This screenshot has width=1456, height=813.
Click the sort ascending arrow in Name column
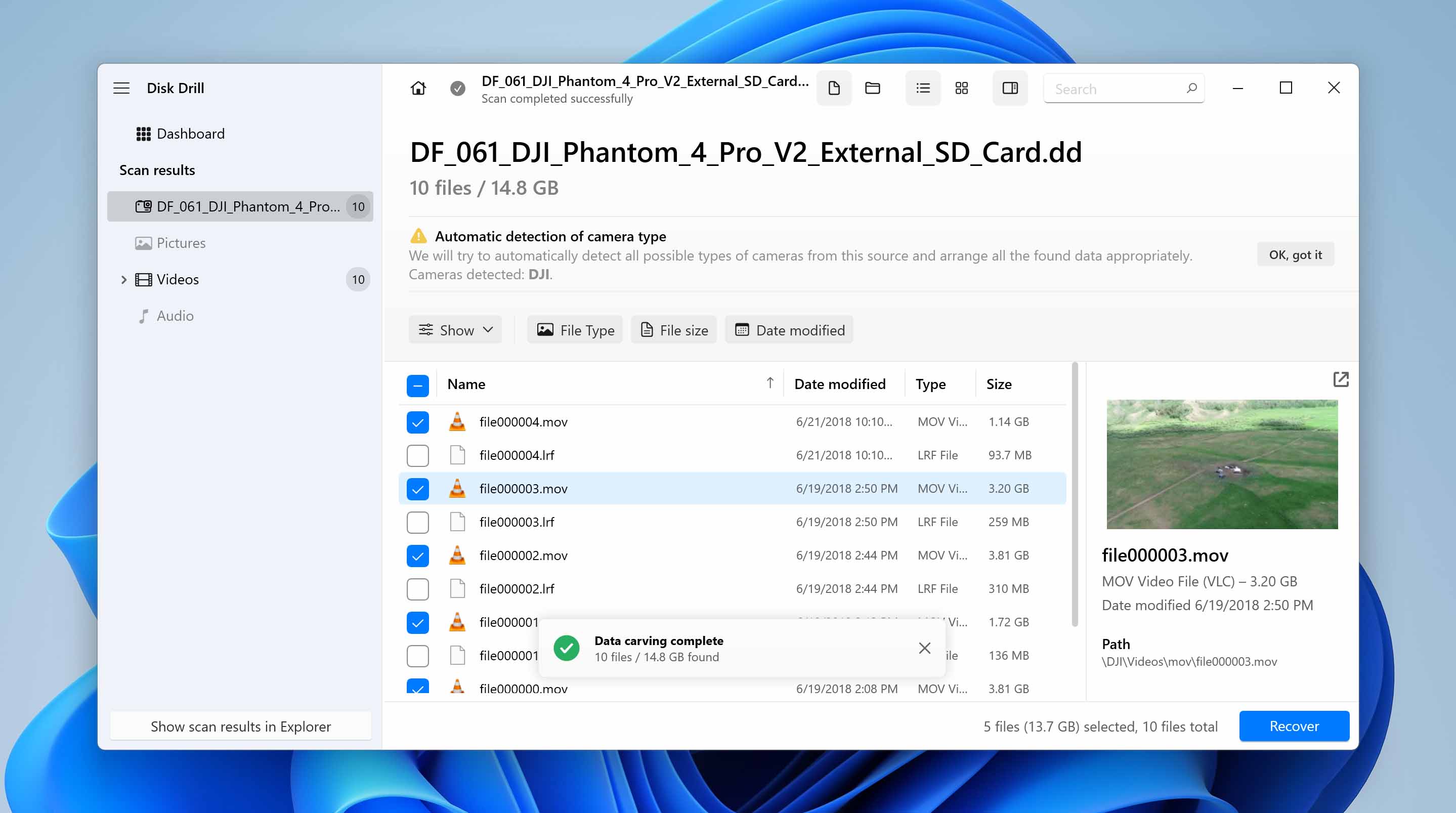(770, 383)
